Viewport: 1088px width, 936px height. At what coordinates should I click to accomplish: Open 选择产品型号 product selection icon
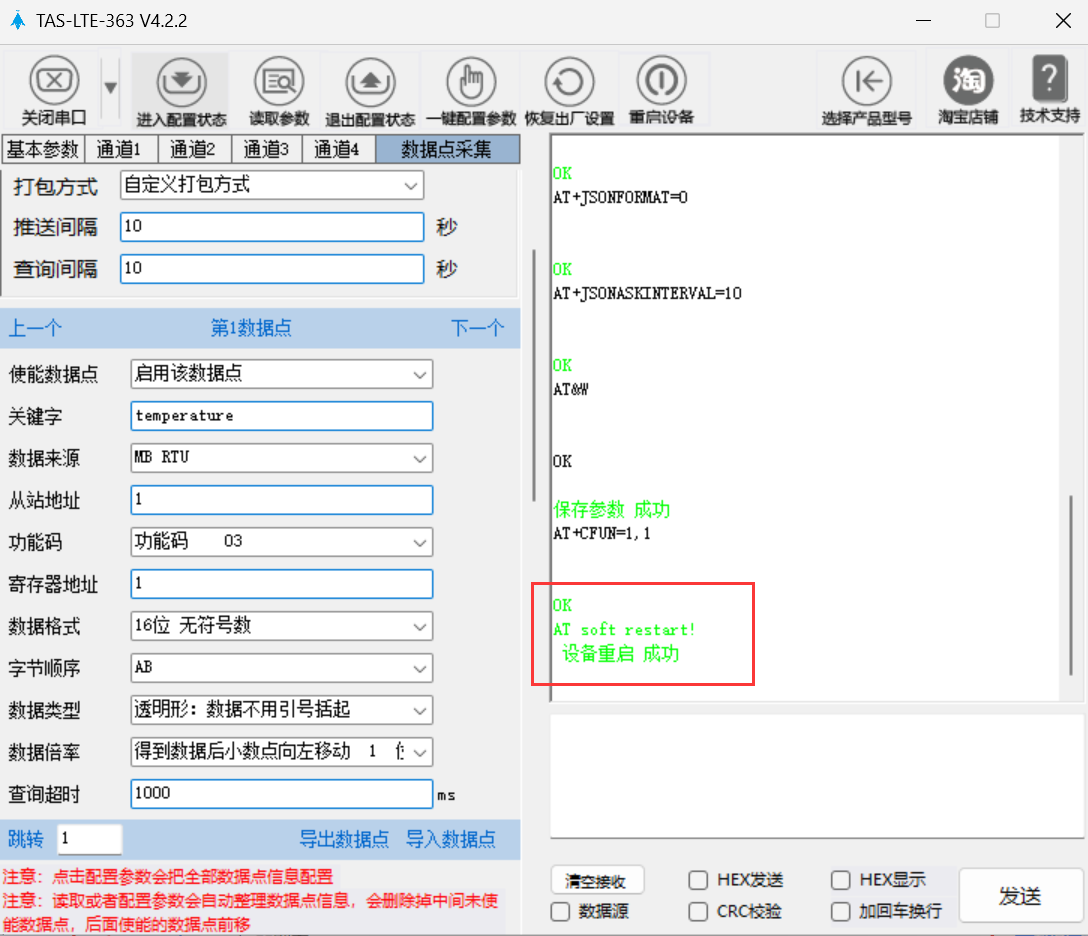click(x=866, y=80)
